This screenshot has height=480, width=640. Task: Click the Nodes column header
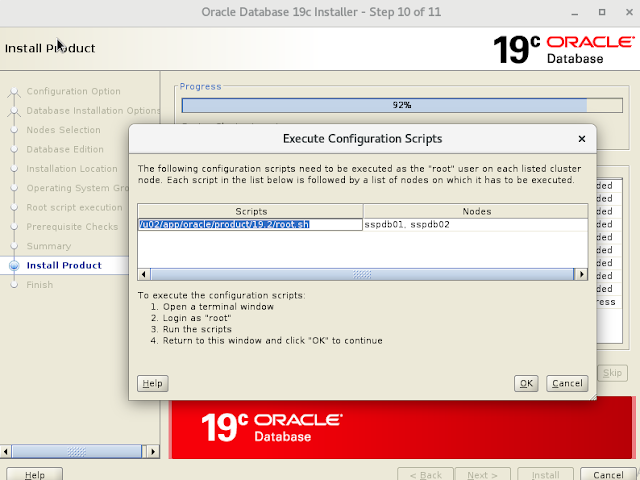coord(476,211)
